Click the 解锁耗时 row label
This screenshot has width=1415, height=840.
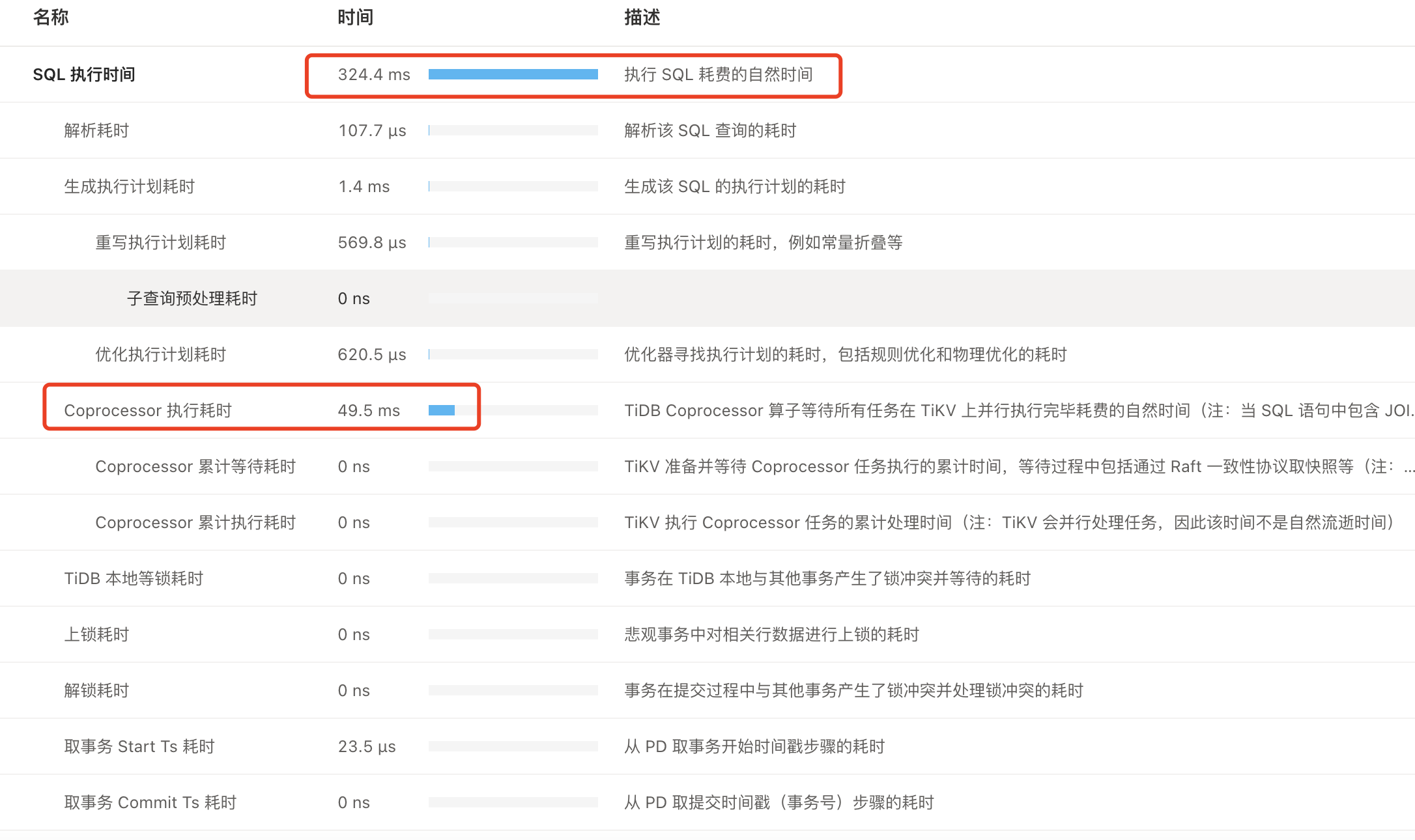[96, 691]
